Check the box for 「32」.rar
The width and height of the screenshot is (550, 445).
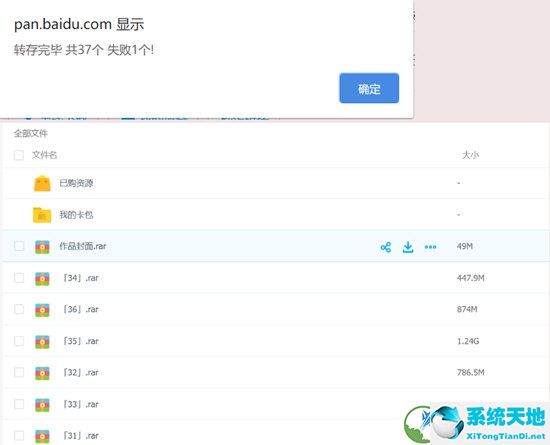pyautogui.click(x=19, y=372)
